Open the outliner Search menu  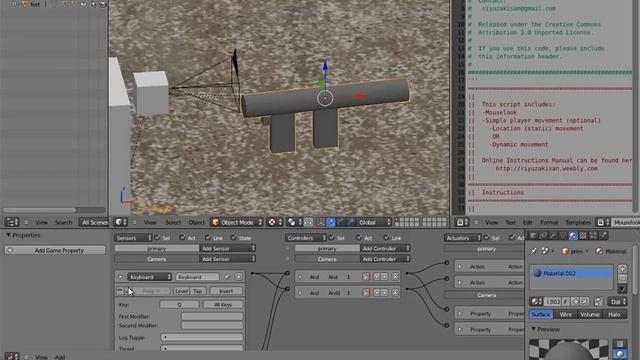63,222
